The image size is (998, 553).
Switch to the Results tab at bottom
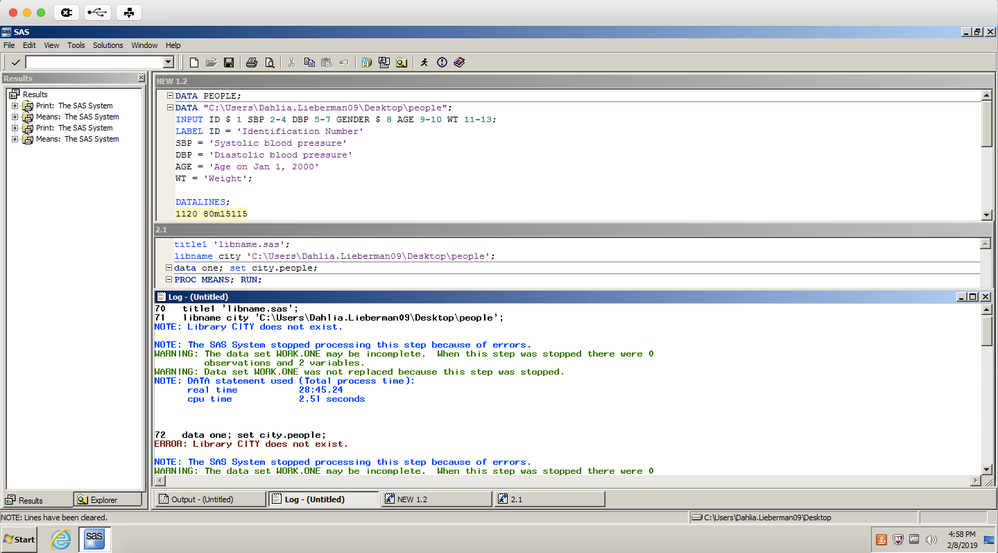click(x=37, y=500)
